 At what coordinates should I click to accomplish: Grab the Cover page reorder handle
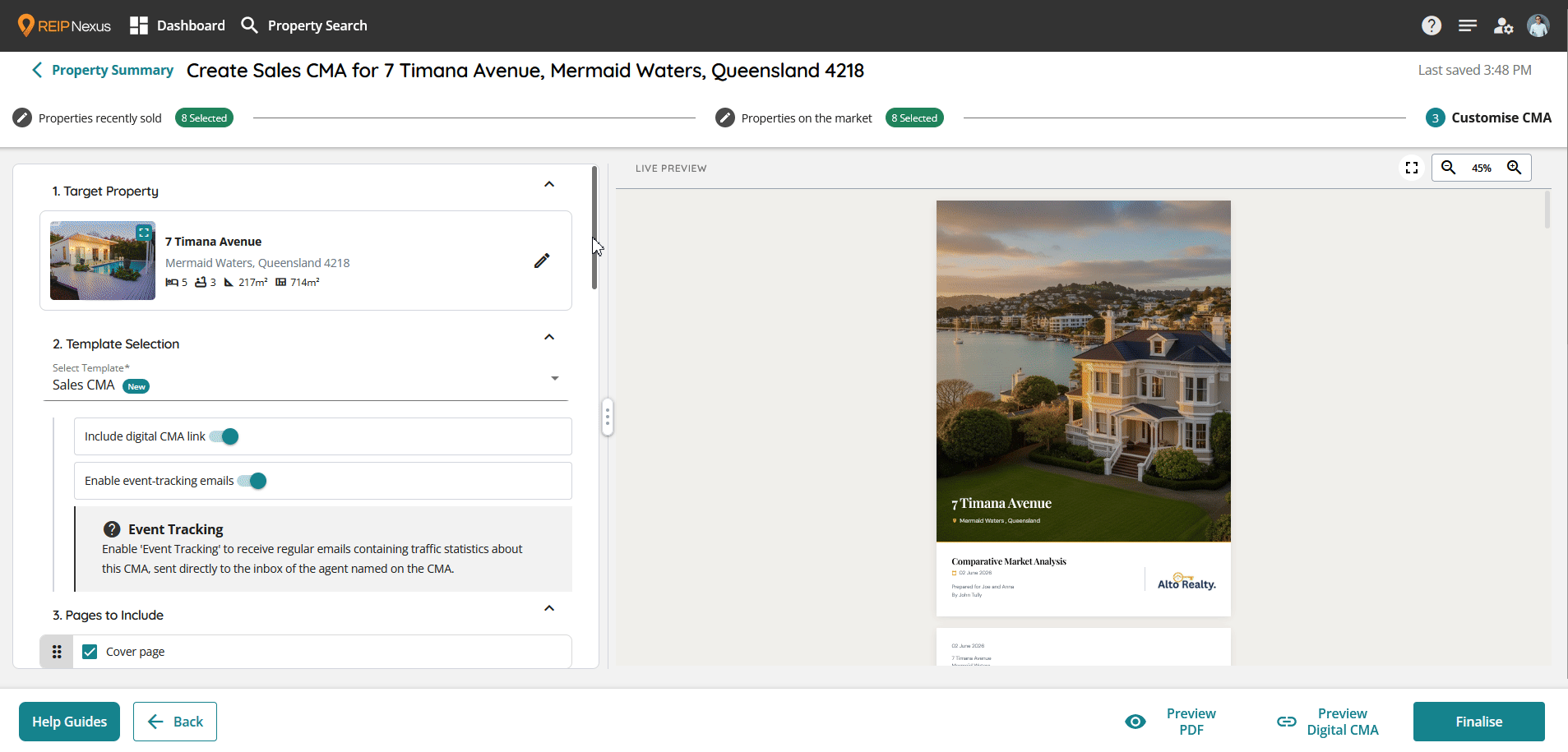click(57, 652)
